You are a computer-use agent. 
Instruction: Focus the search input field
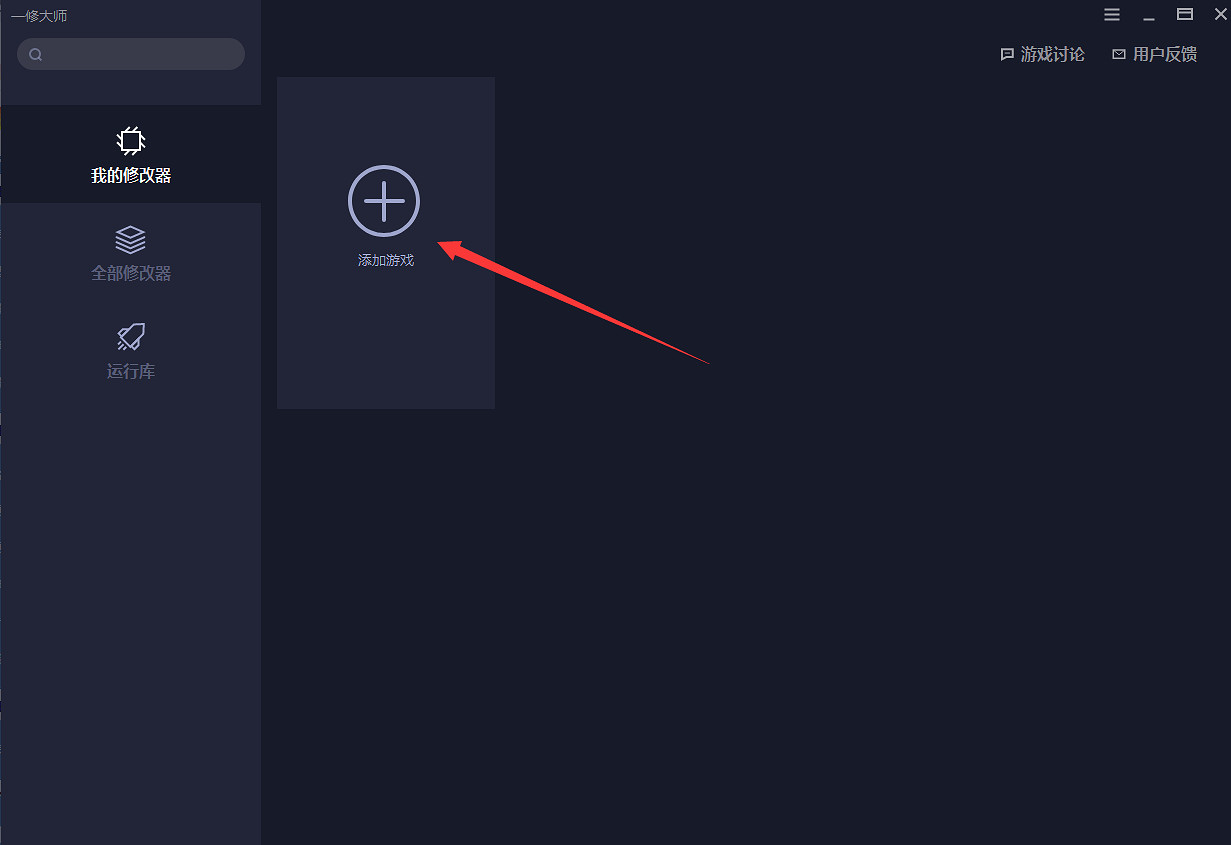coord(140,54)
